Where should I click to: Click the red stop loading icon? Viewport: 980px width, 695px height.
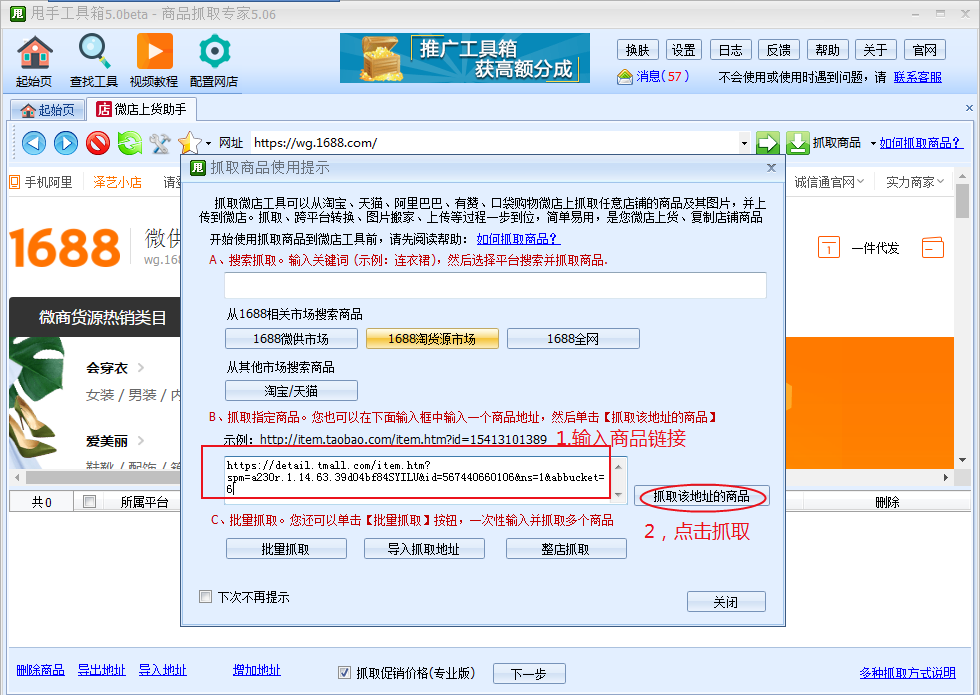[98, 143]
